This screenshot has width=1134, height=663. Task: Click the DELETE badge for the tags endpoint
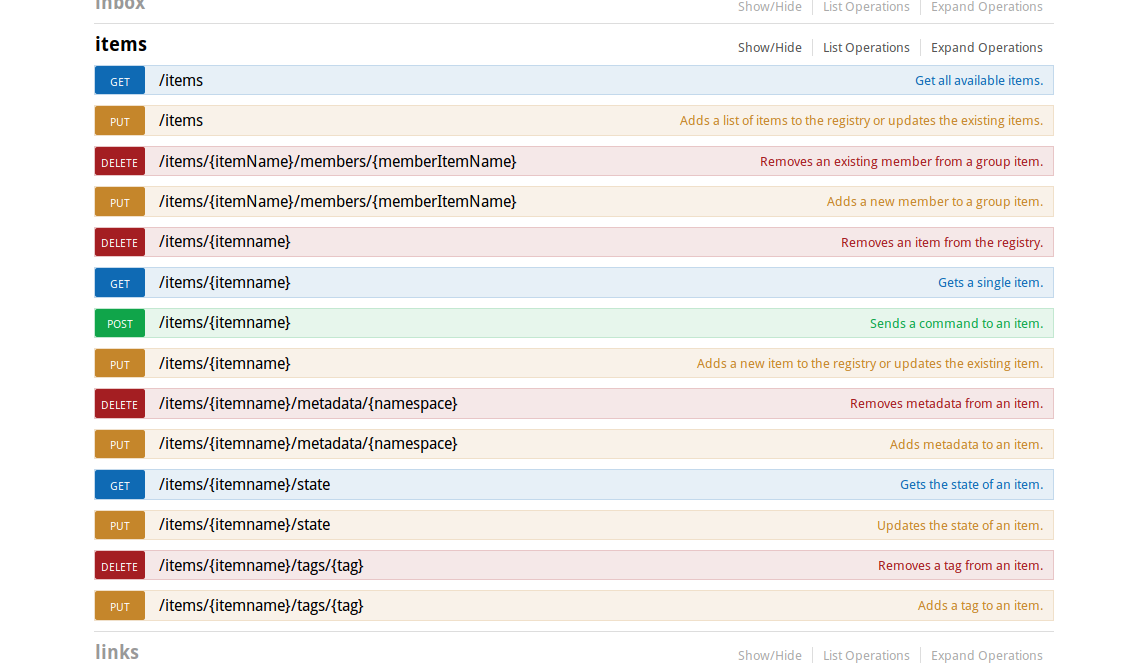120,566
